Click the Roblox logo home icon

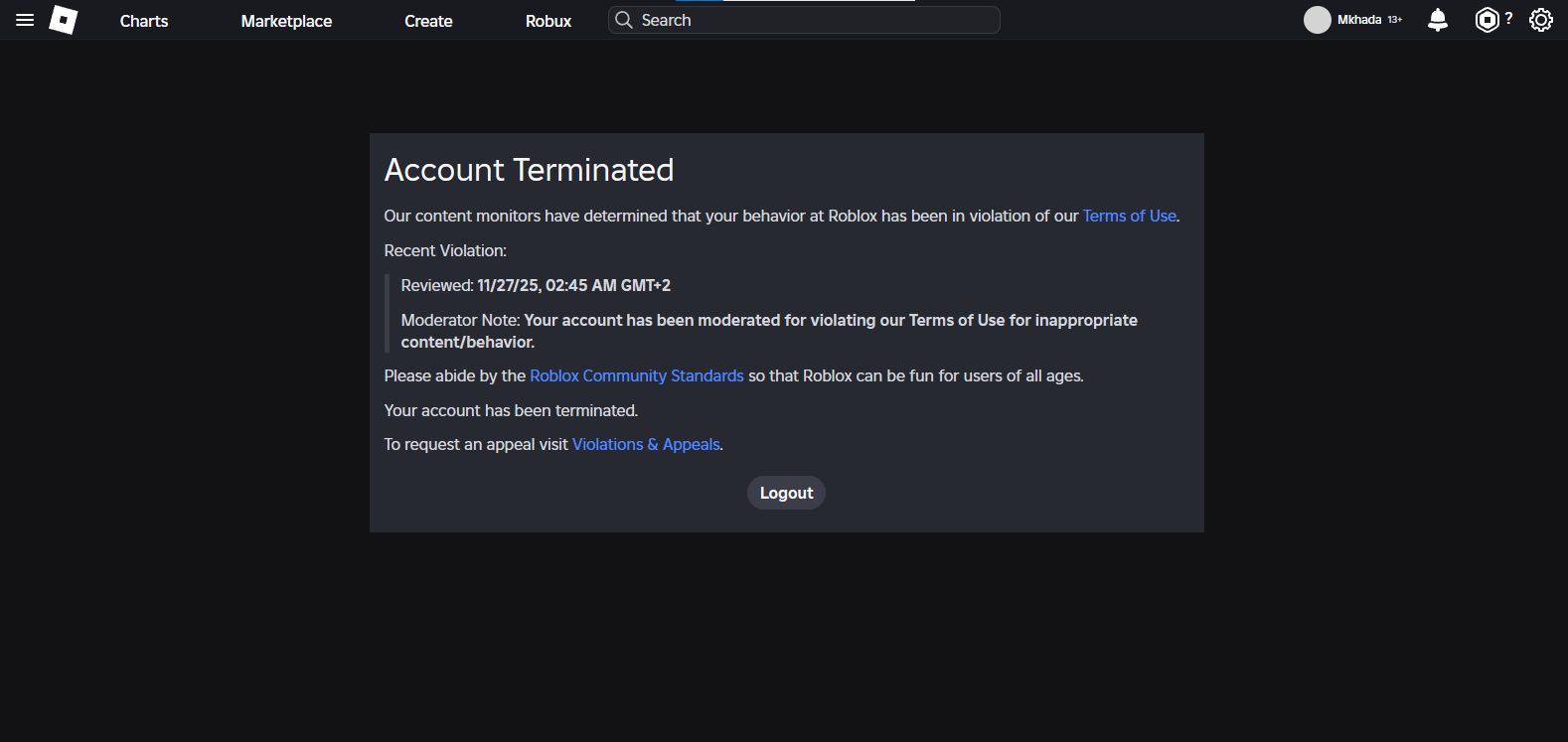[x=64, y=20]
